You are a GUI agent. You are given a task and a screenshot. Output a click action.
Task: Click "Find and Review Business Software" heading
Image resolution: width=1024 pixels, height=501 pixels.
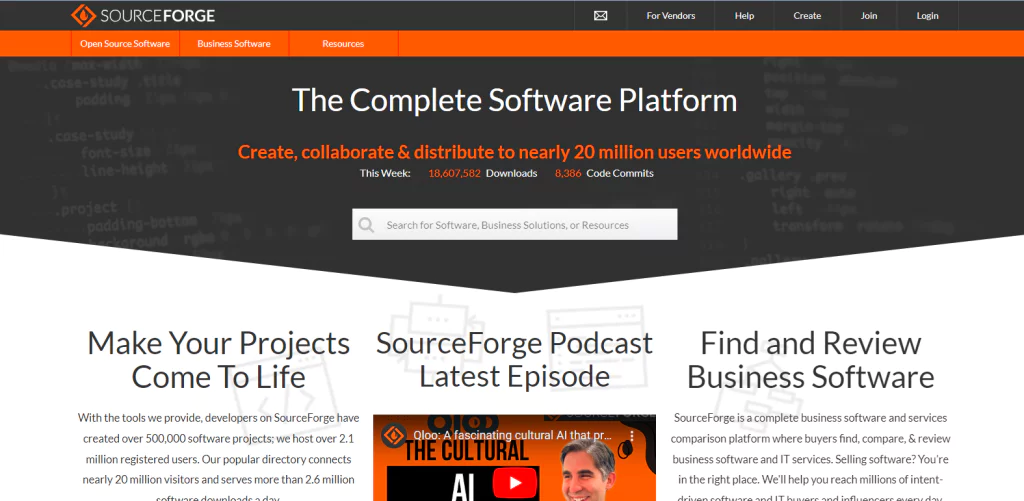coord(810,360)
